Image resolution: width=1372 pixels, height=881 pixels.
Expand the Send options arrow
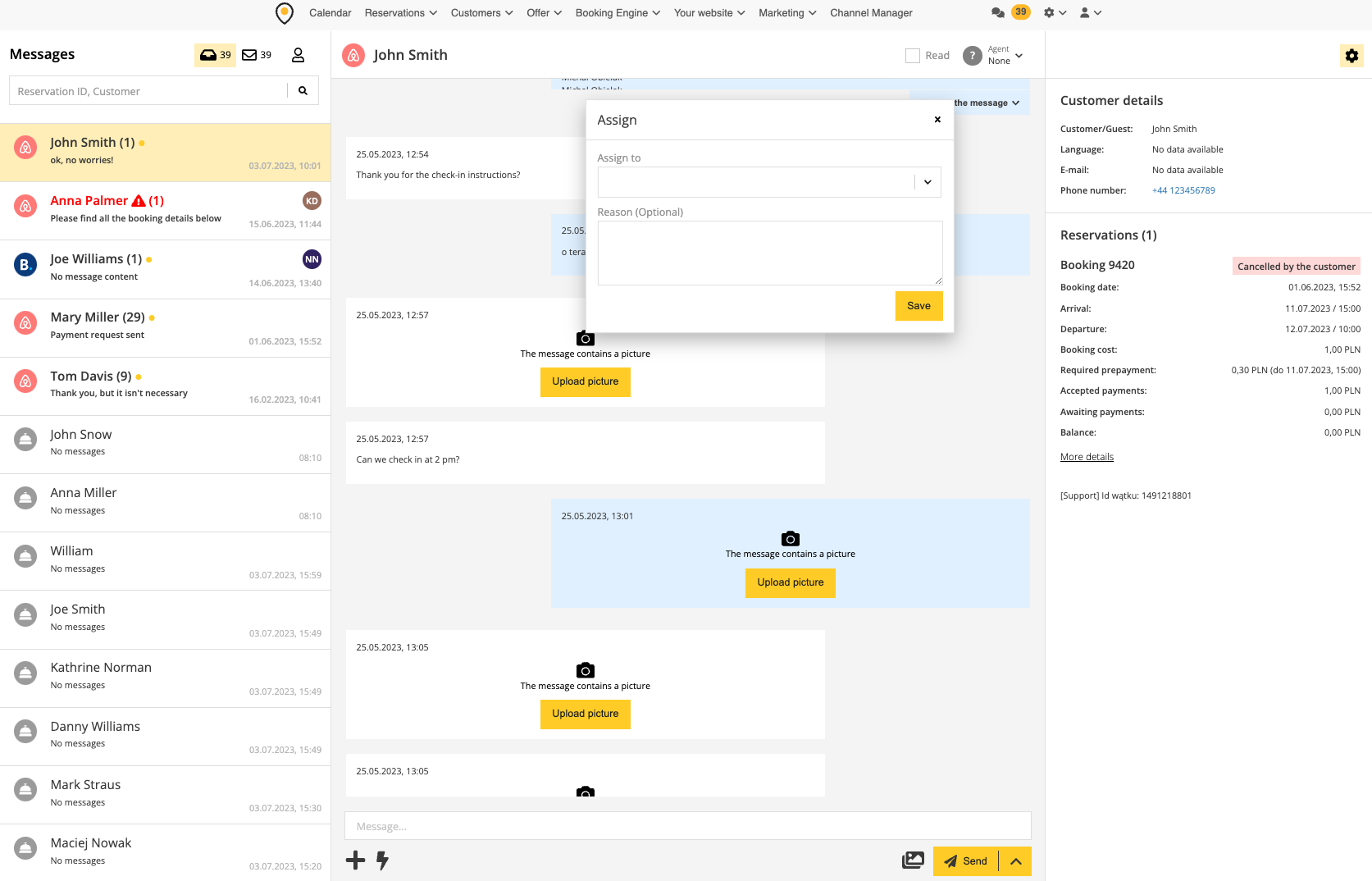coord(1015,861)
